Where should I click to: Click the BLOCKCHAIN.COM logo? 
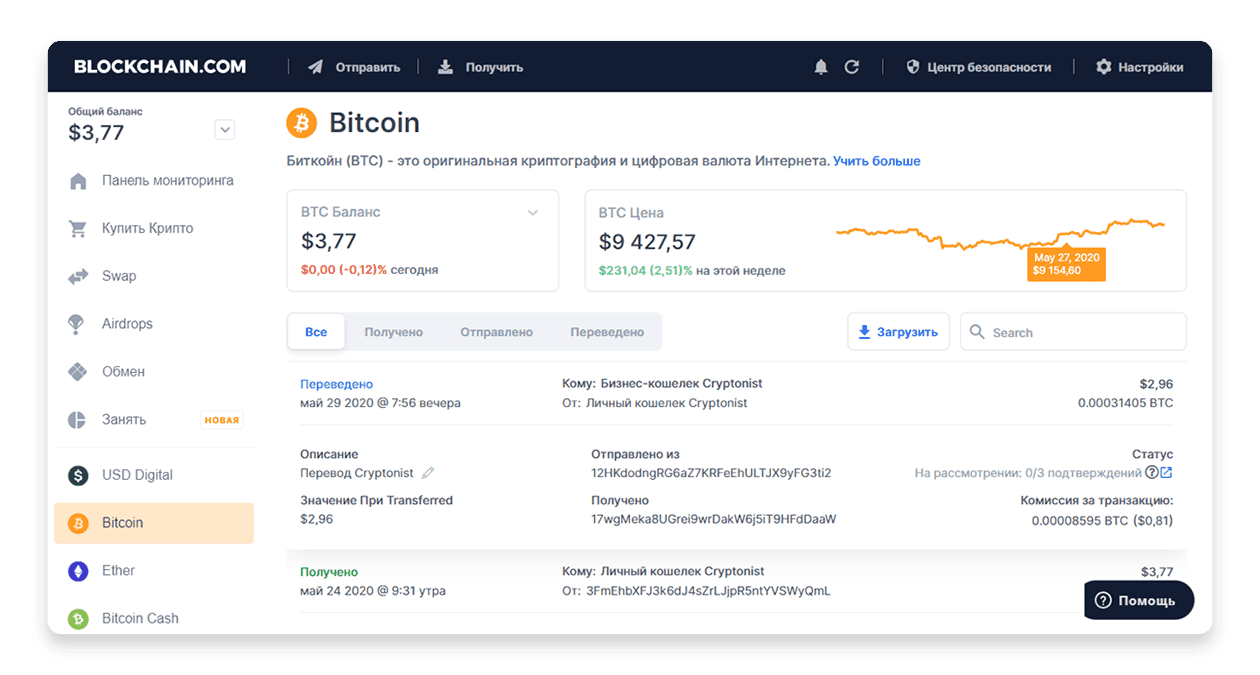(x=160, y=67)
